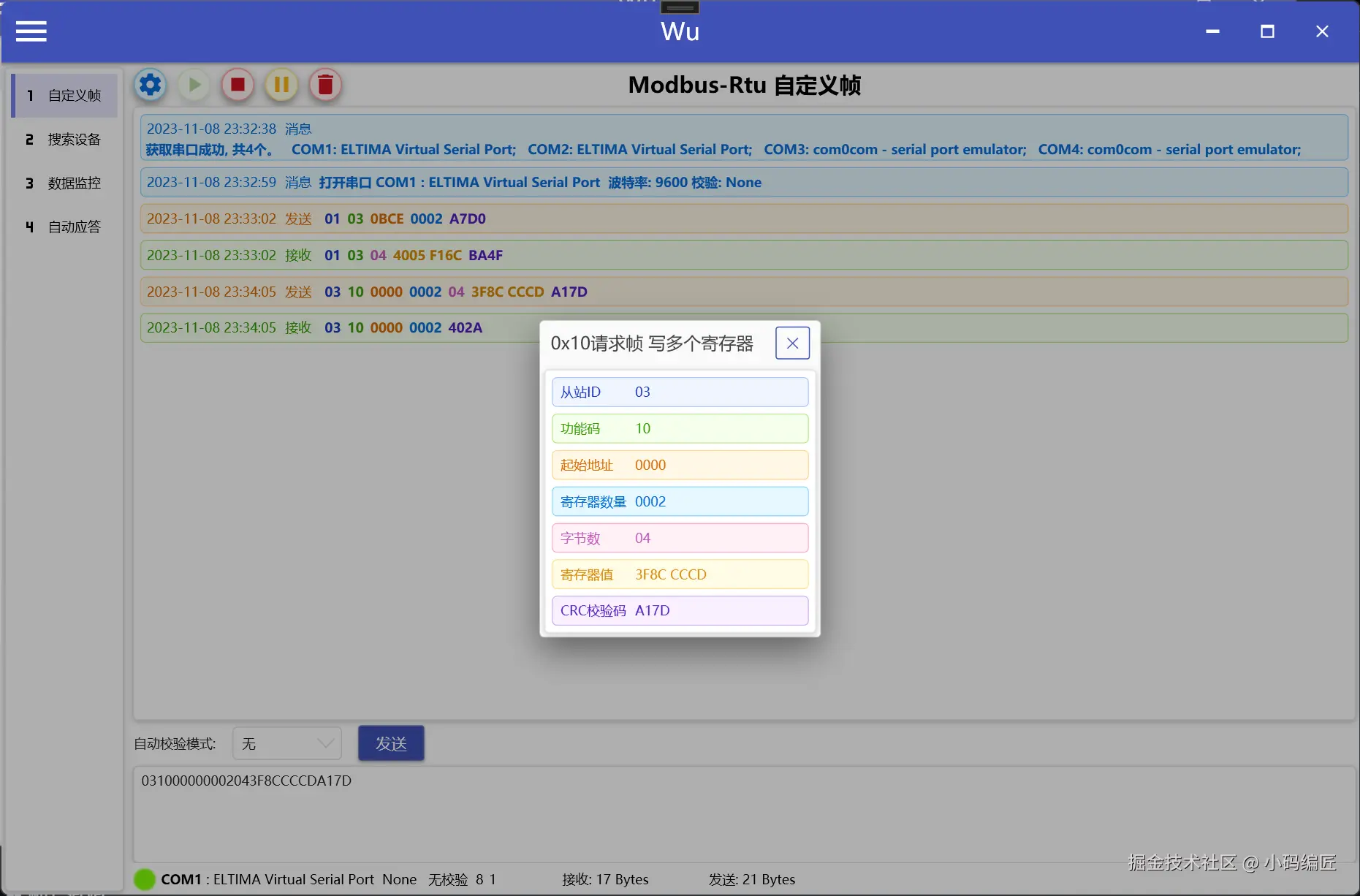Maximize the Wu application window

pos(1267,31)
